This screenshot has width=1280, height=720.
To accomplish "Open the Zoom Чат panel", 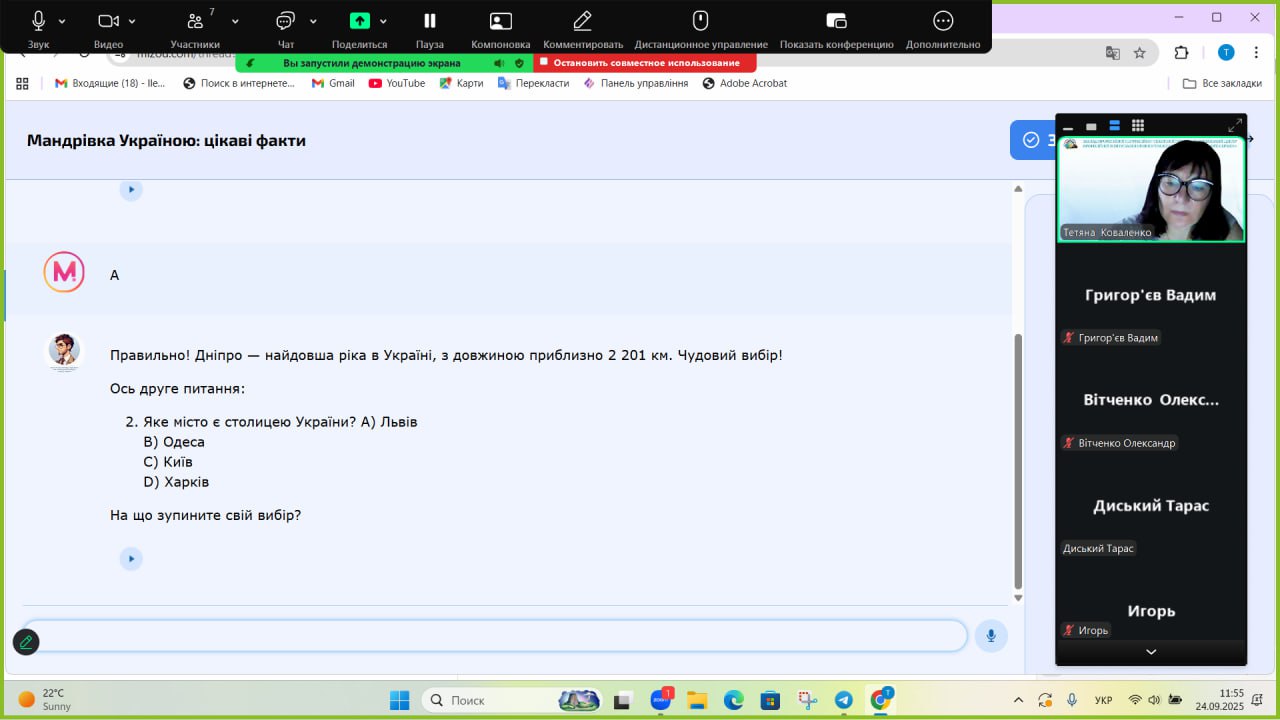I will tap(285, 22).
